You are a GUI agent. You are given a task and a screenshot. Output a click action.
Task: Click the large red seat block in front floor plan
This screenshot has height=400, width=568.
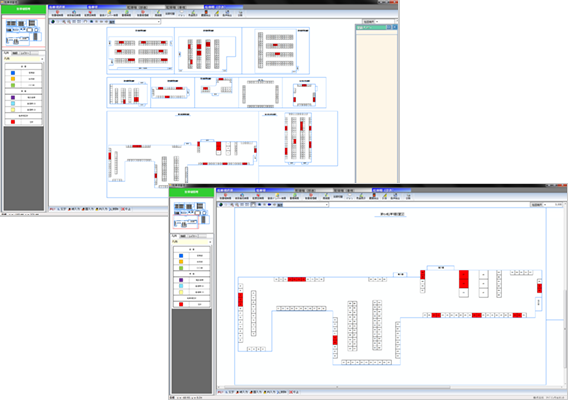[x=464, y=279]
